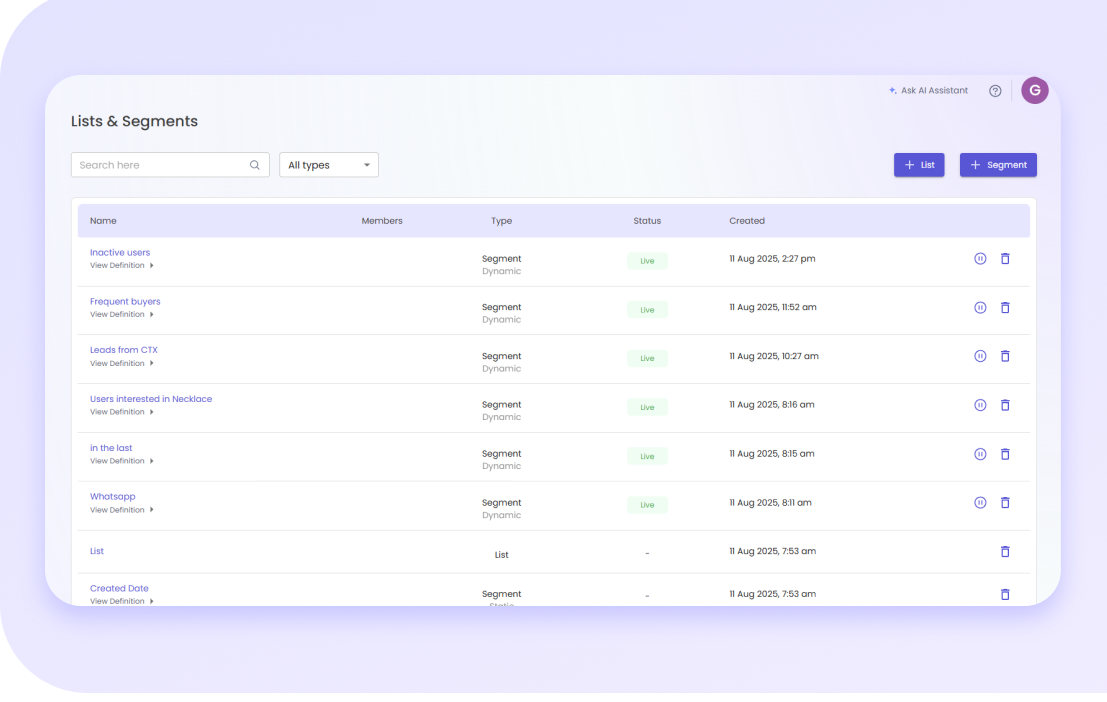Delete the Created Date segment
Viewport: 1107px width, 702px height.
pos(1005,594)
